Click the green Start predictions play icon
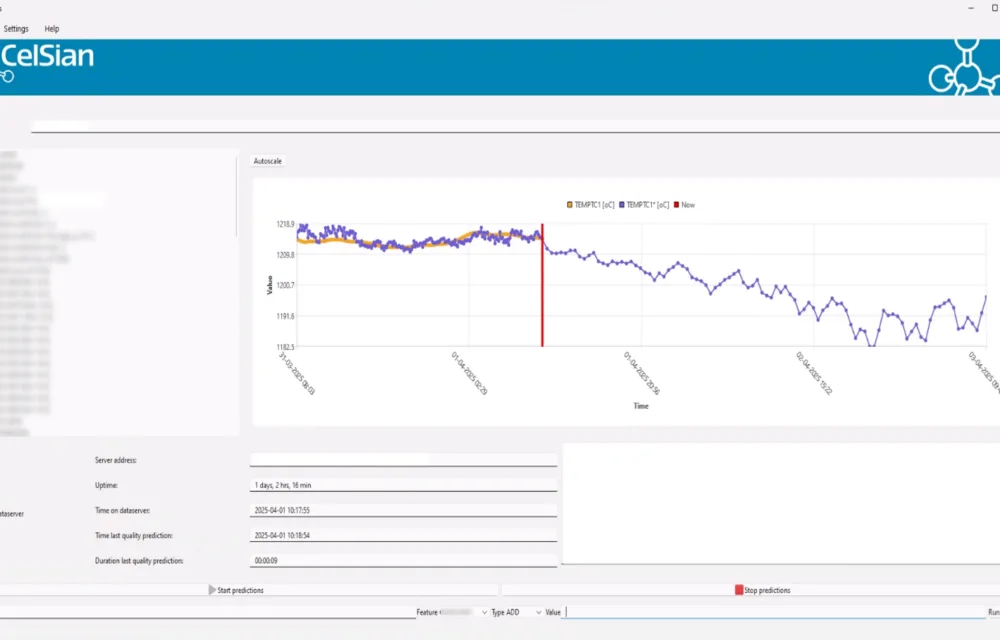 tap(212, 590)
